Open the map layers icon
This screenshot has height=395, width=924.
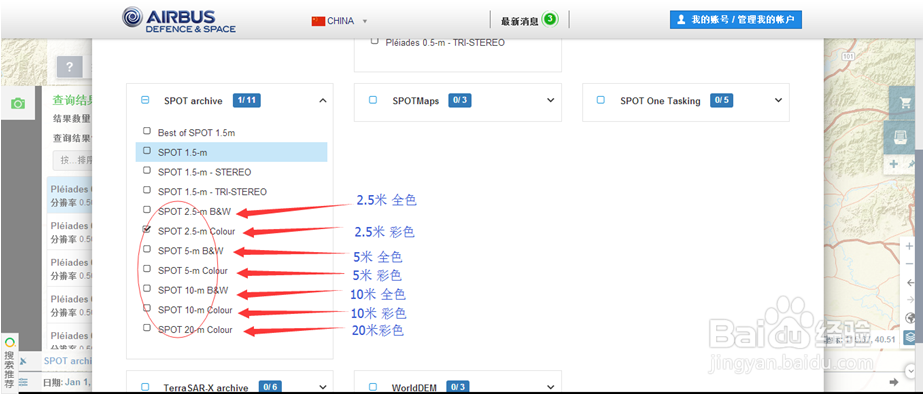[910, 337]
